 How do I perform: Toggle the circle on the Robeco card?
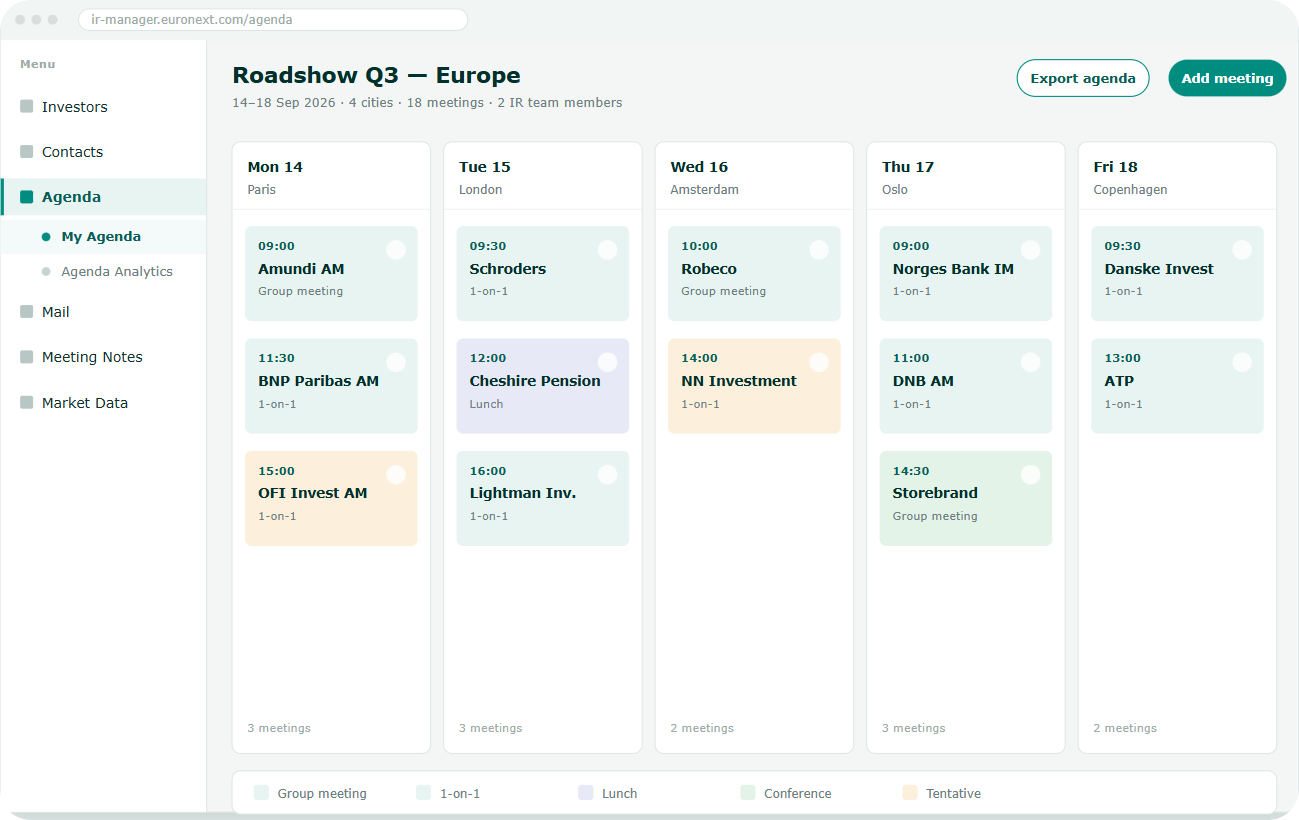[819, 250]
